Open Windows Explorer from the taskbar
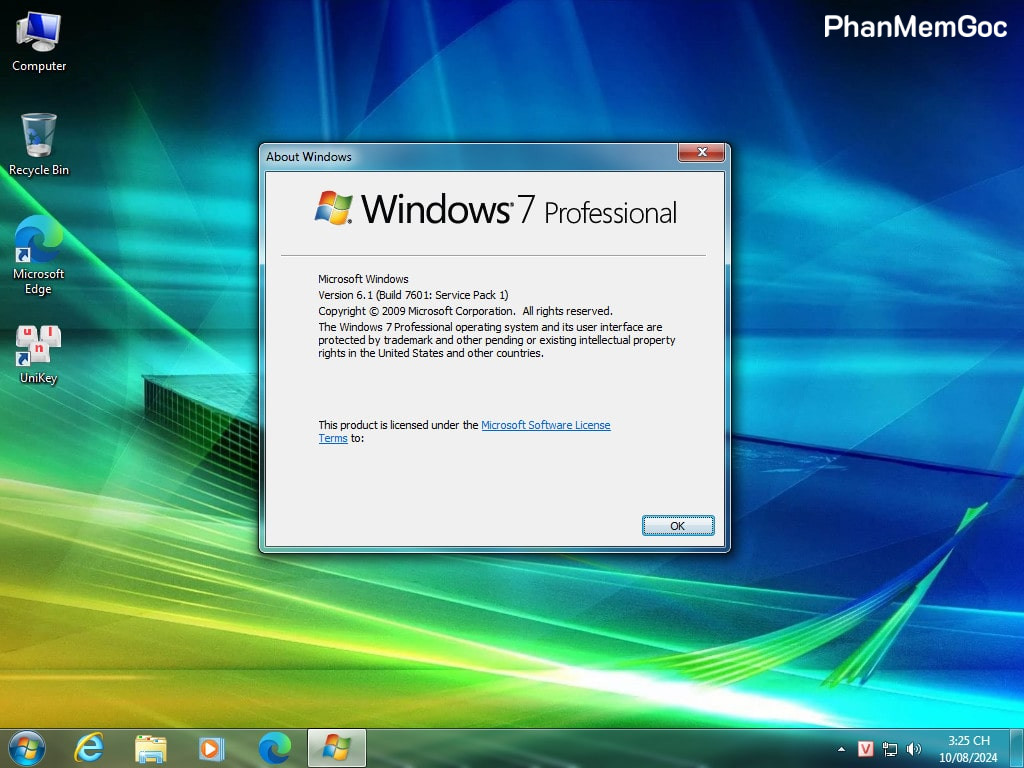Image resolution: width=1024 pixels, height=768 pixels. point(151,747)
